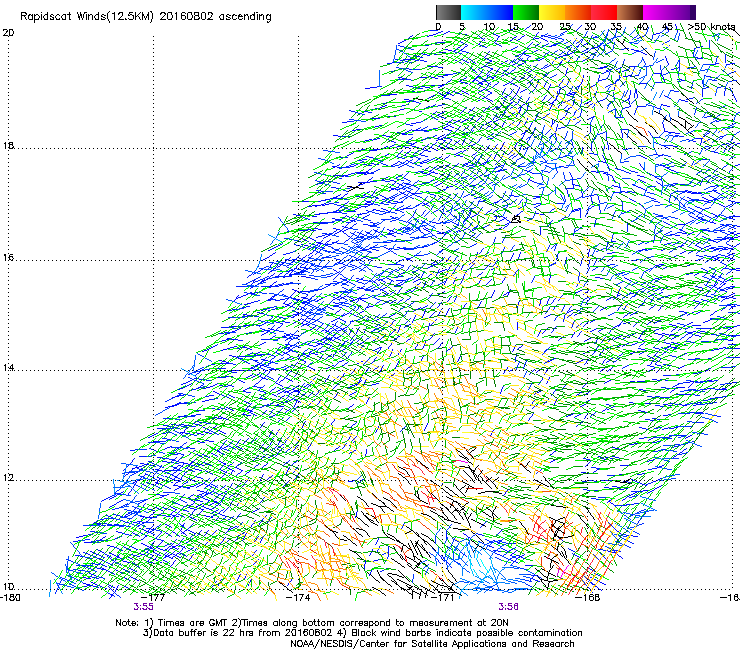Pick the yellow 20-25 knots color segment
This screenshot has height=650, width=740.
tap(552, 12)
